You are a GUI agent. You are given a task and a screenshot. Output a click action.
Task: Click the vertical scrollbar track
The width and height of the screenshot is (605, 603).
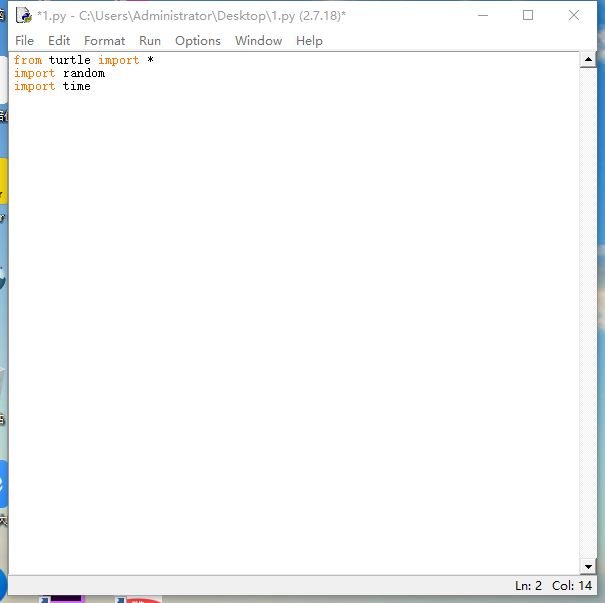tap(588, 313)
